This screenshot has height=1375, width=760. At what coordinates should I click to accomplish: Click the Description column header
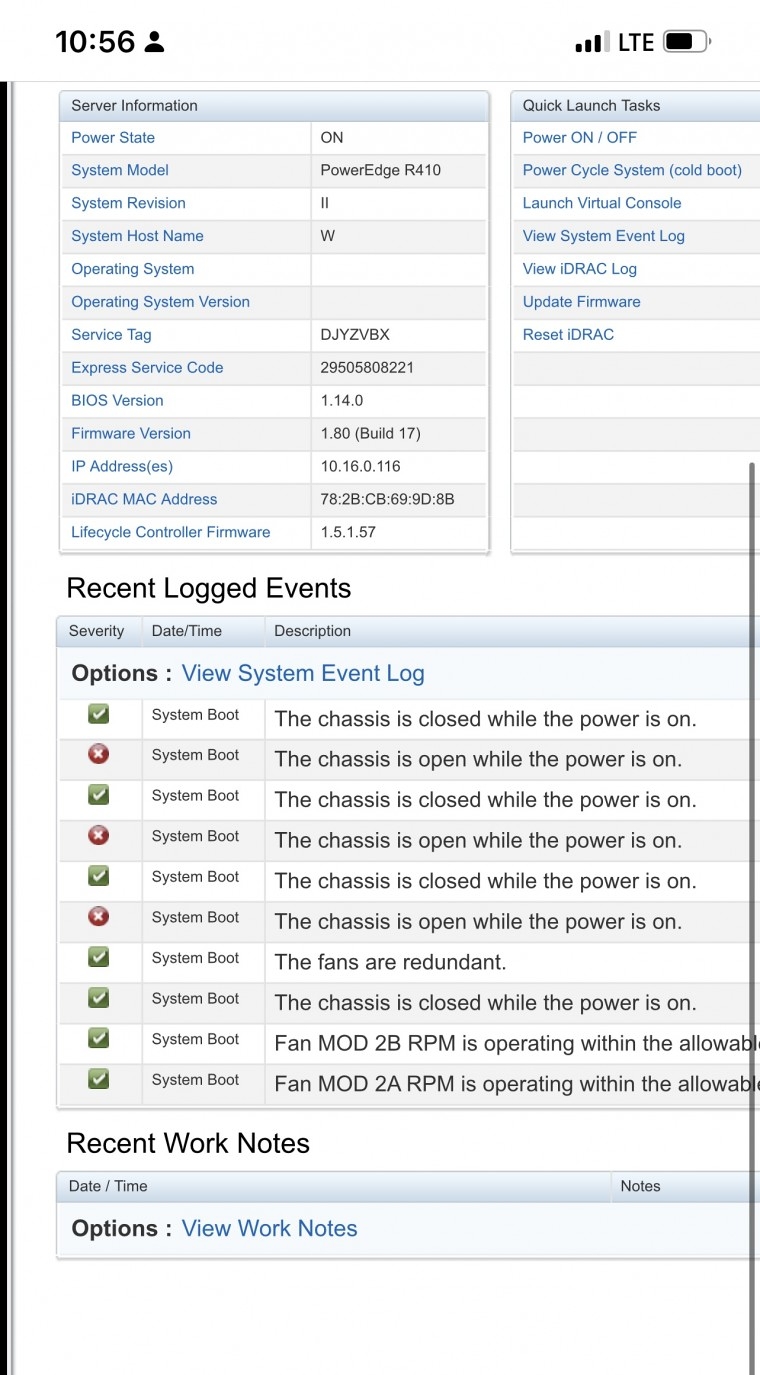click(313, 631)
